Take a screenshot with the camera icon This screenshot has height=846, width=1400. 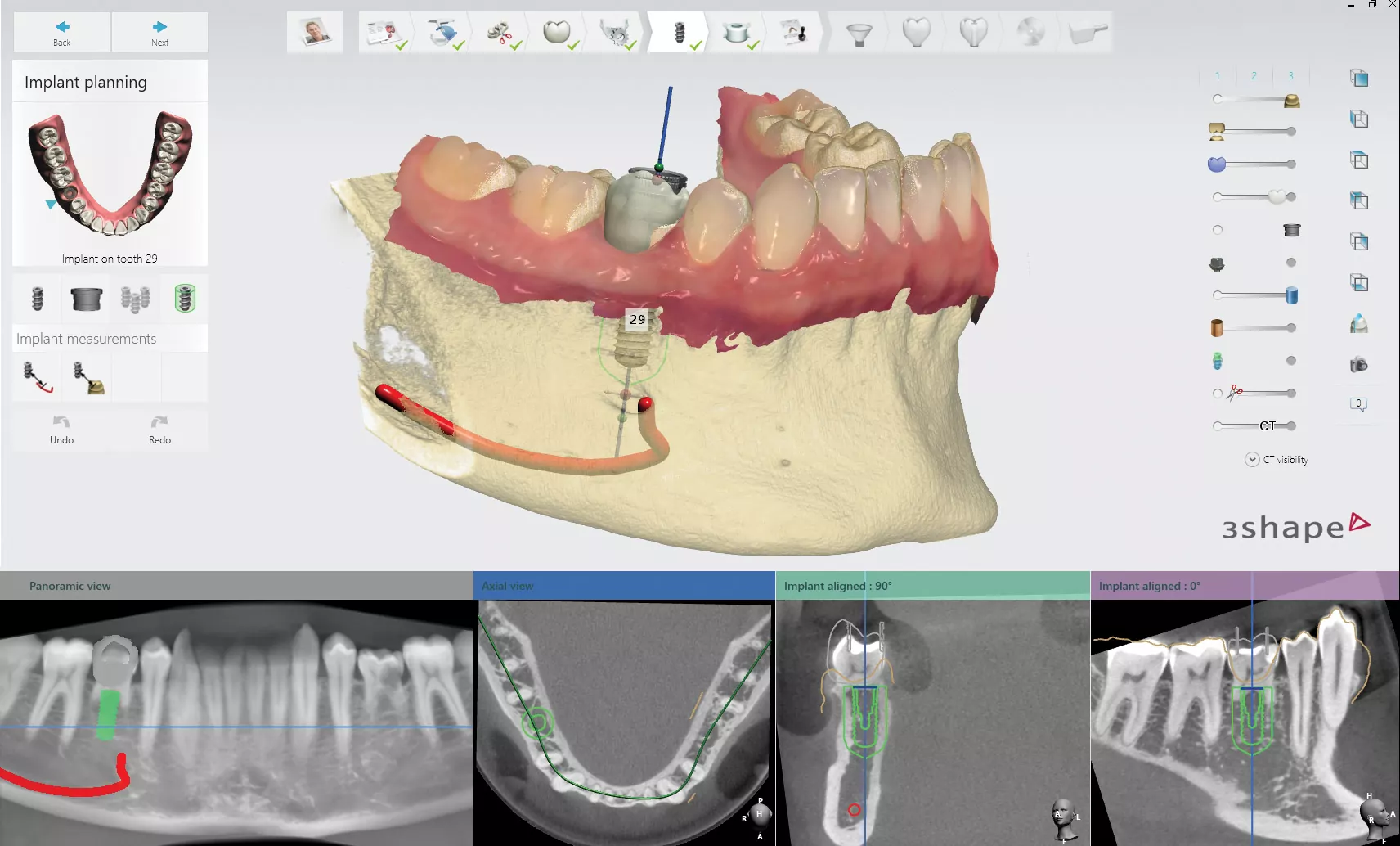pyautogui.click(x=1358, y=365)
